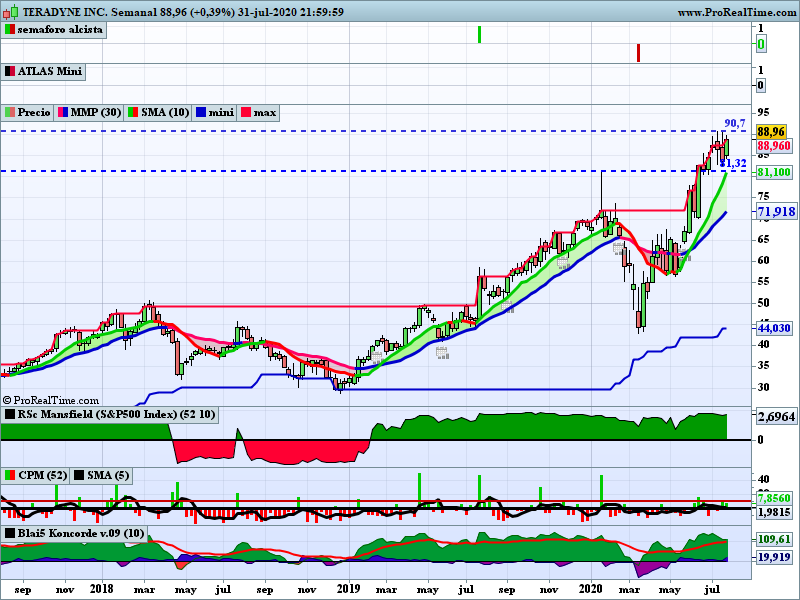Click the green semaforo signal bar
Screen dimensions: 800x600
[x=480, y=35]
